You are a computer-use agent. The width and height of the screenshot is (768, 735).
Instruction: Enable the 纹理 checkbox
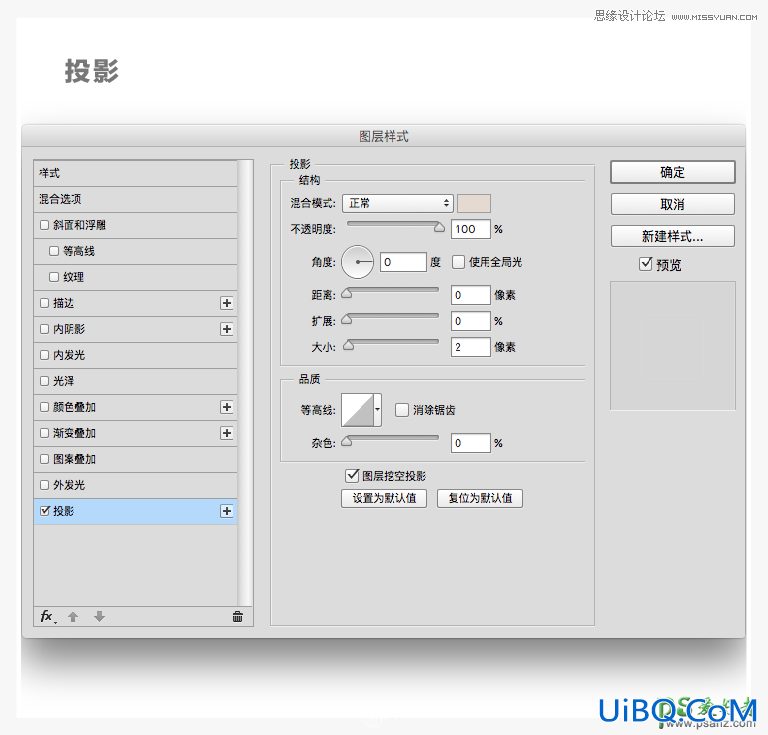(54, 277)
